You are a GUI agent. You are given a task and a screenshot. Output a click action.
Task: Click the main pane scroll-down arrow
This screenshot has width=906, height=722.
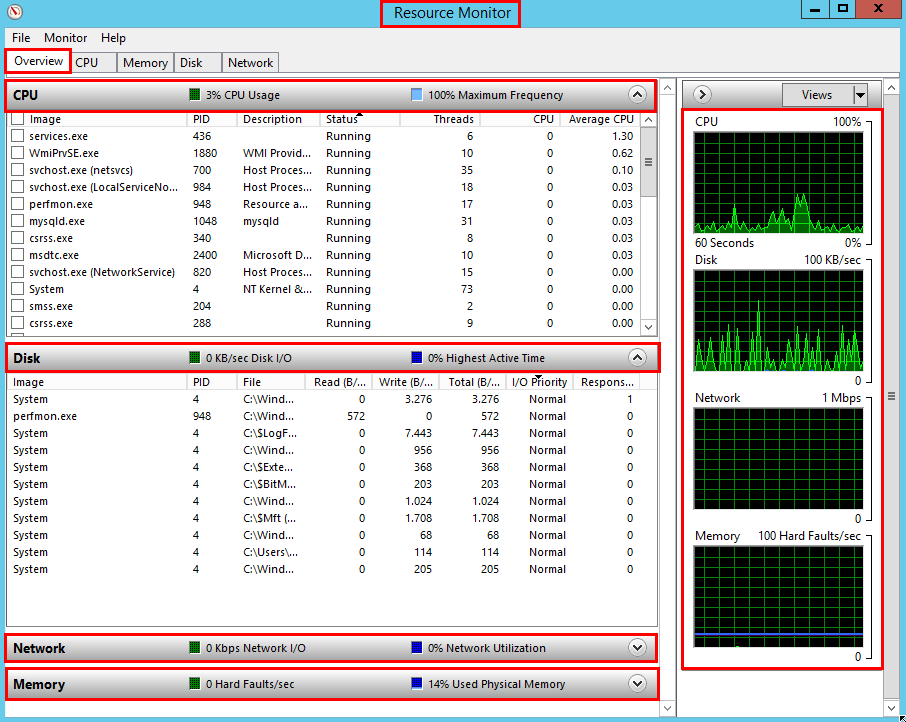coord(667,708)
